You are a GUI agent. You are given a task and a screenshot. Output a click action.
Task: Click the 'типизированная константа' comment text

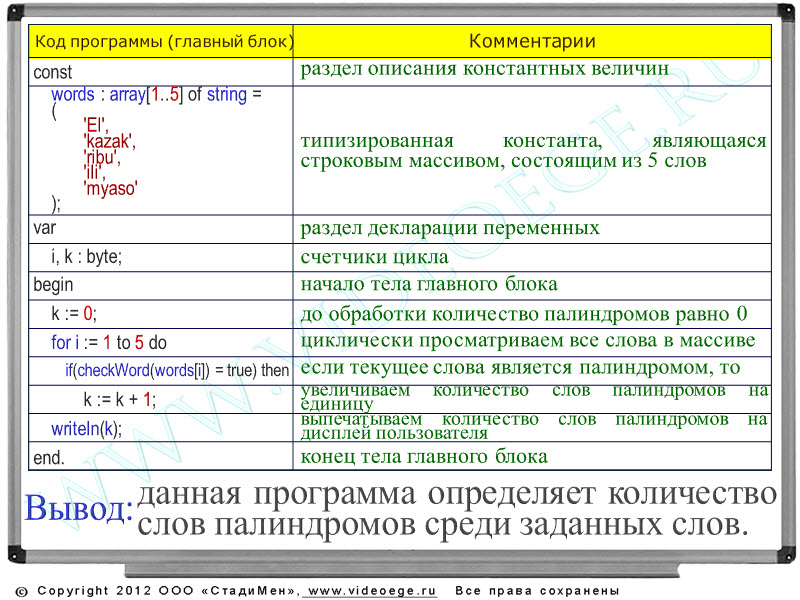tap(533, 151)
